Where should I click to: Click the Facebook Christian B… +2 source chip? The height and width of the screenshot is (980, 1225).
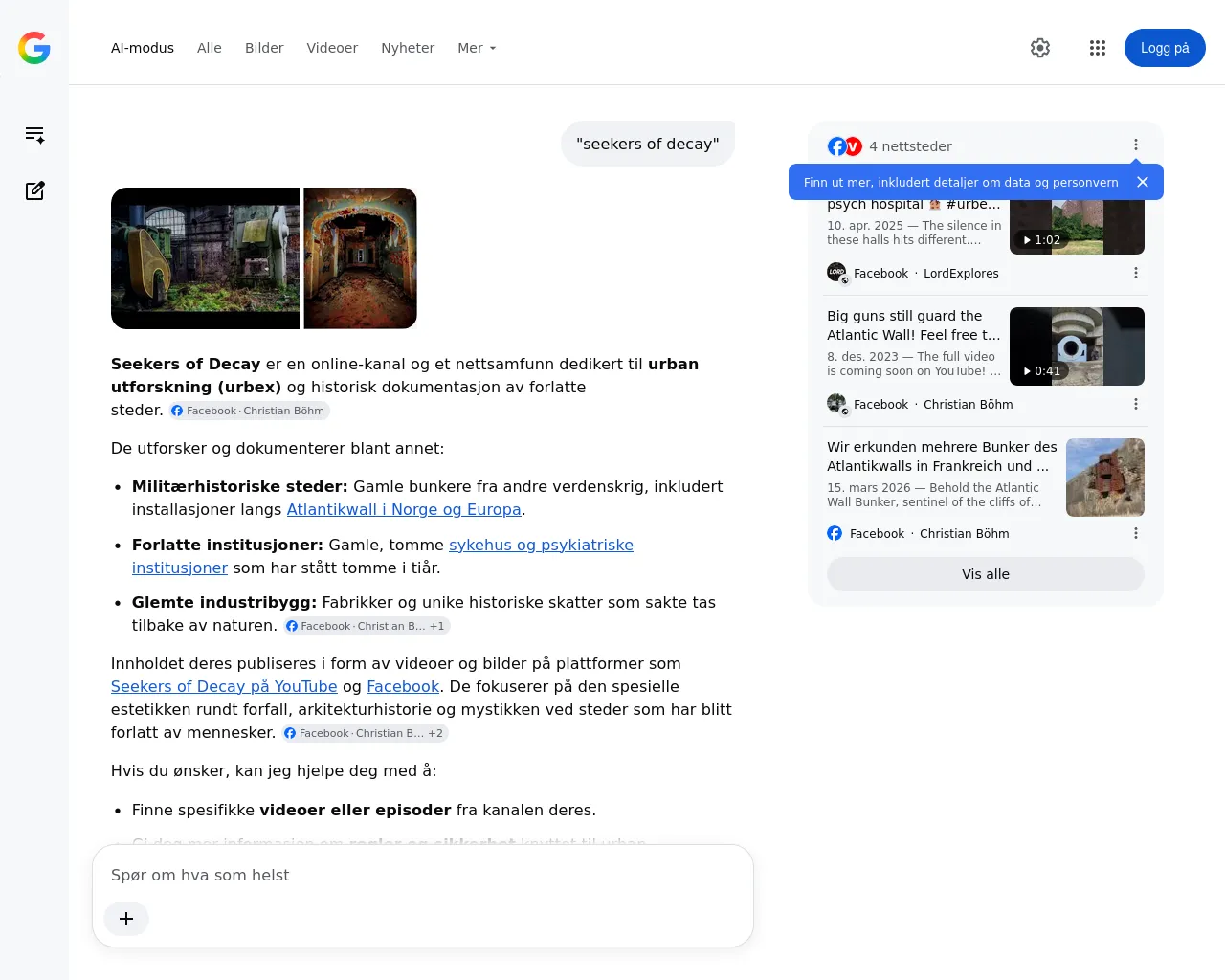point(365,733)
